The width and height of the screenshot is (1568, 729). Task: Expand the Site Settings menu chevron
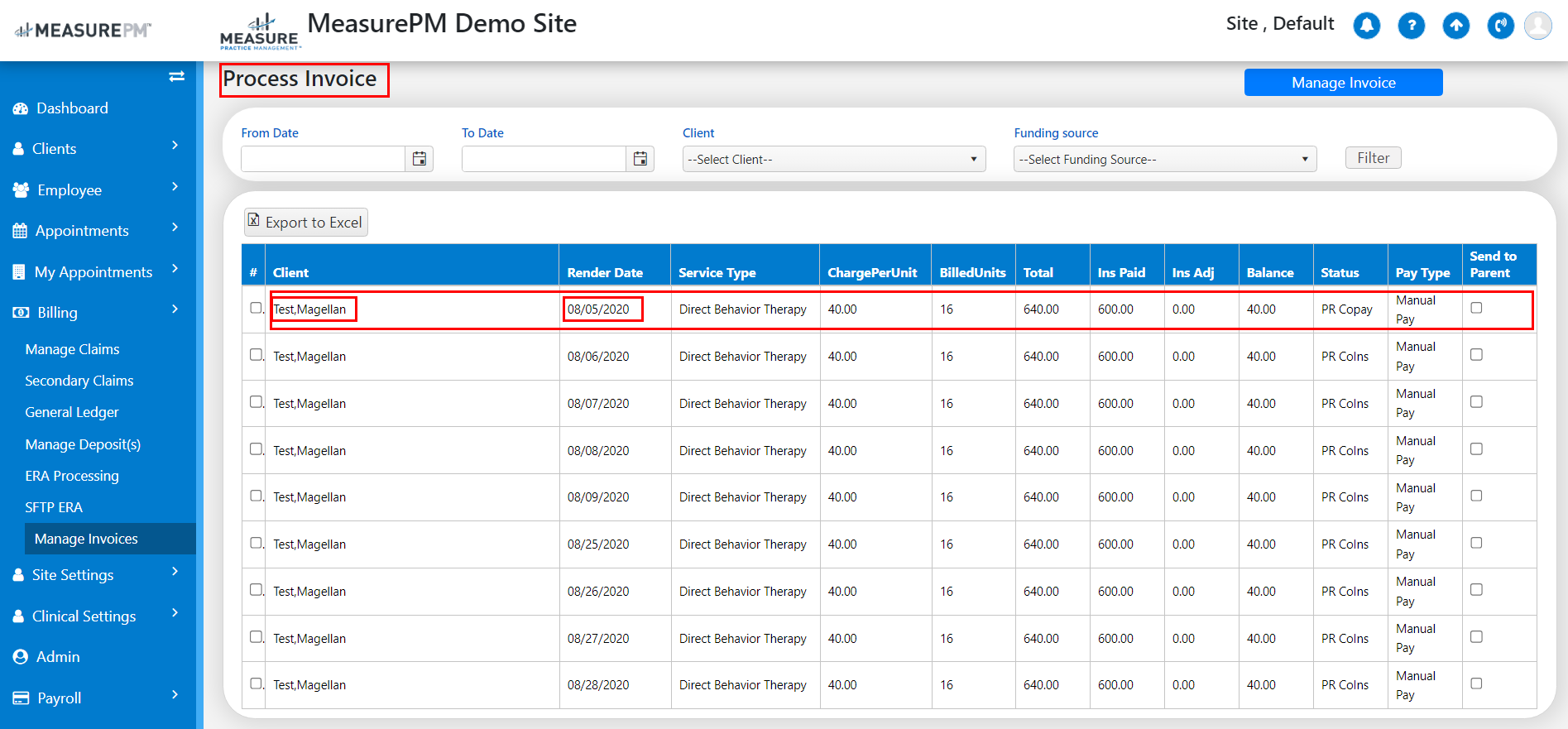coord(175,572)
